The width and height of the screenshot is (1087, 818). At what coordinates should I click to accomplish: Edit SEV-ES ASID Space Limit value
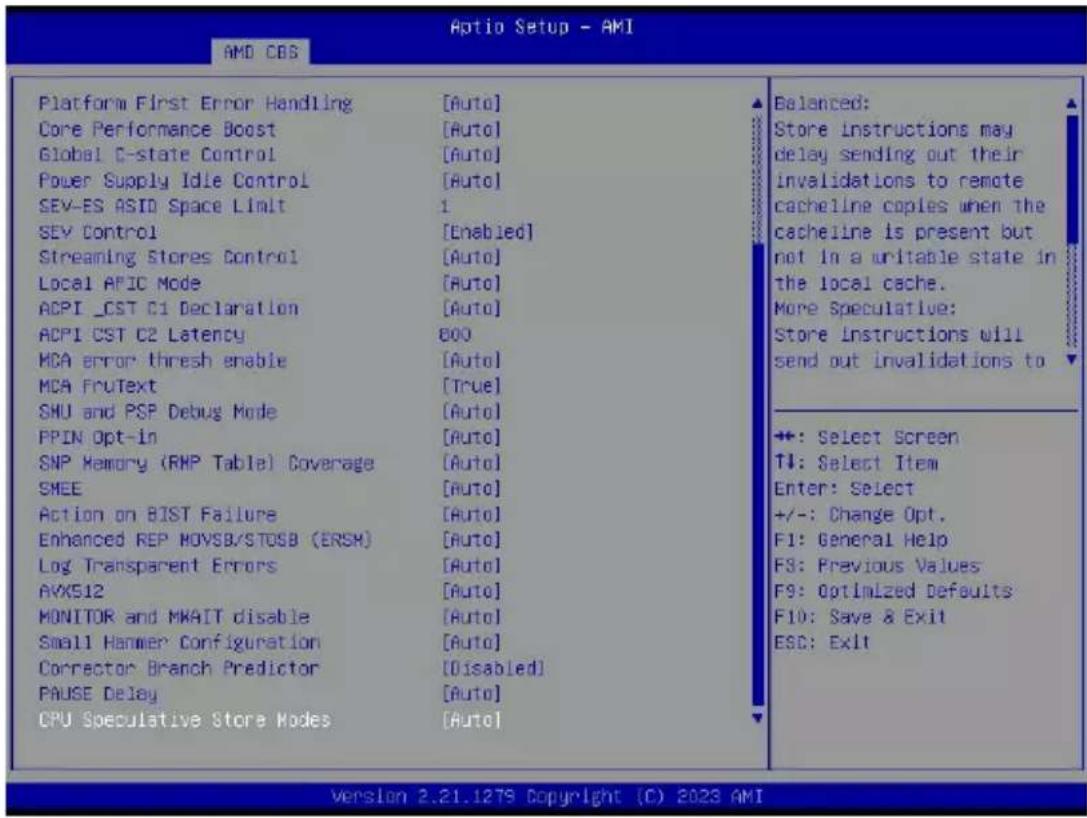[444, 207]
